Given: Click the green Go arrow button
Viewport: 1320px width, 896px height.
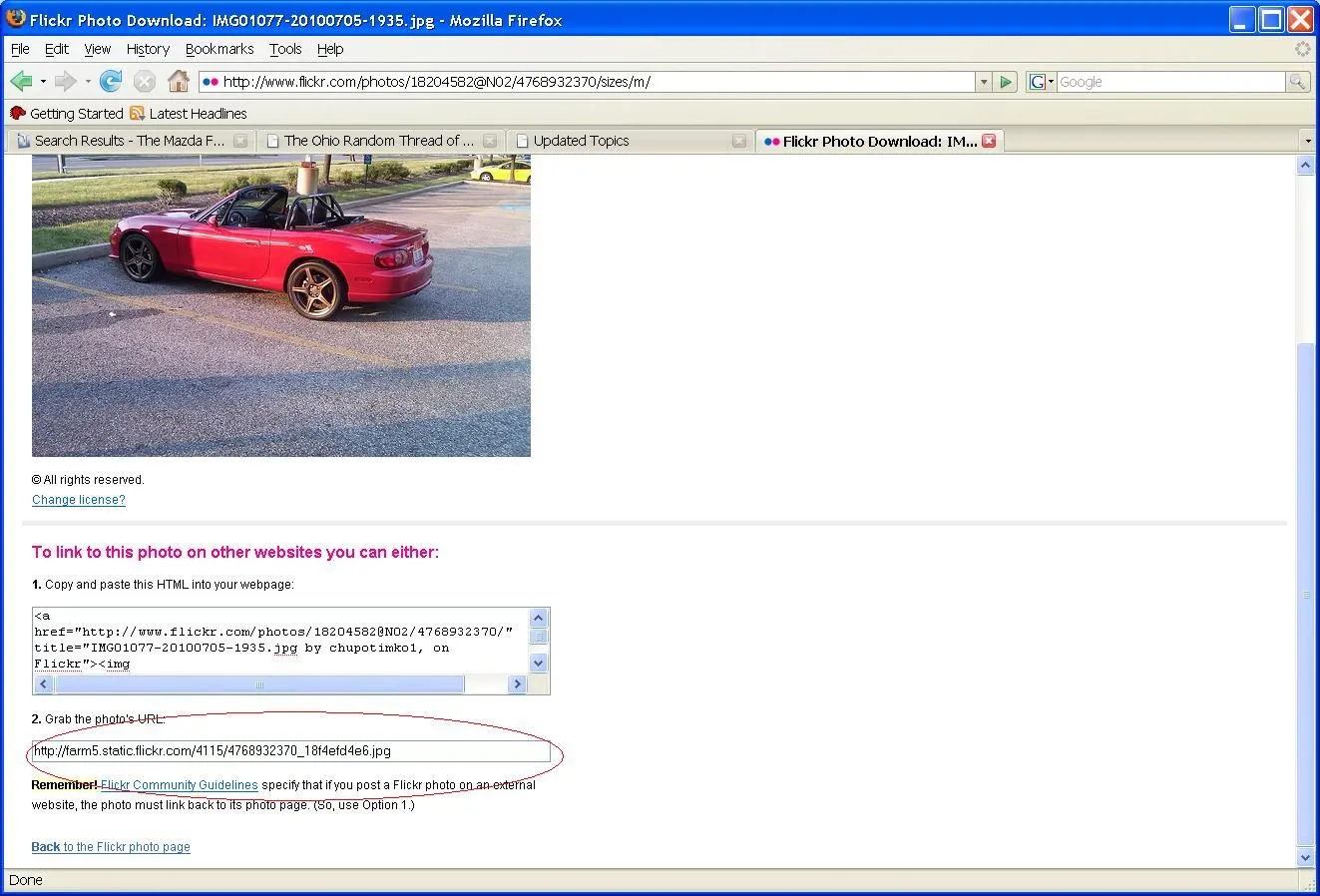Looking at the screenshot, I should pos(1006,82).
